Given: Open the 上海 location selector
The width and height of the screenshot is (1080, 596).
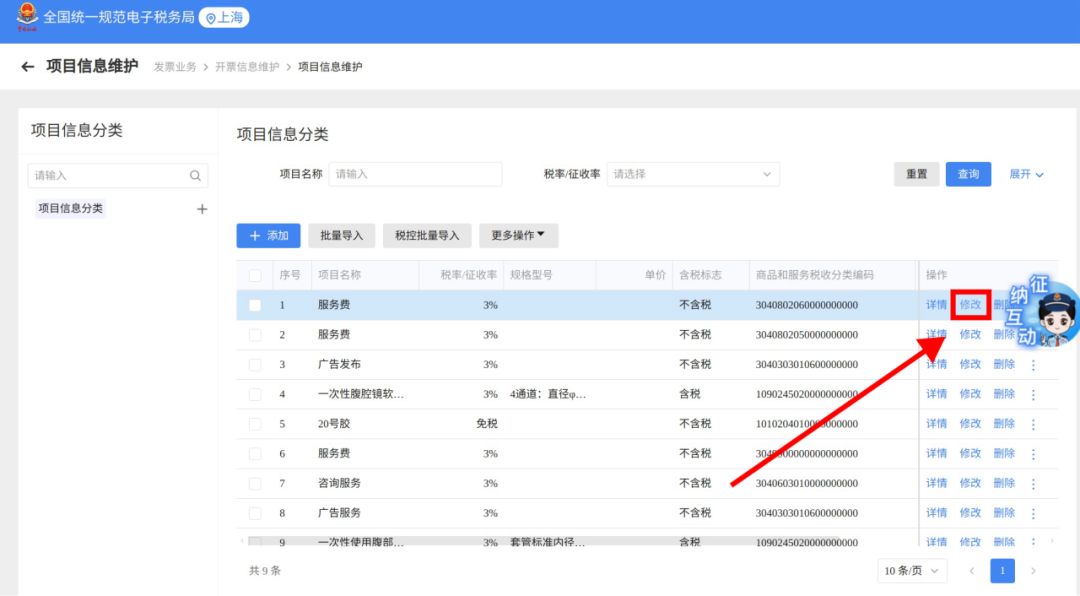Looking at the screenshot, I should tap(224, 17).
